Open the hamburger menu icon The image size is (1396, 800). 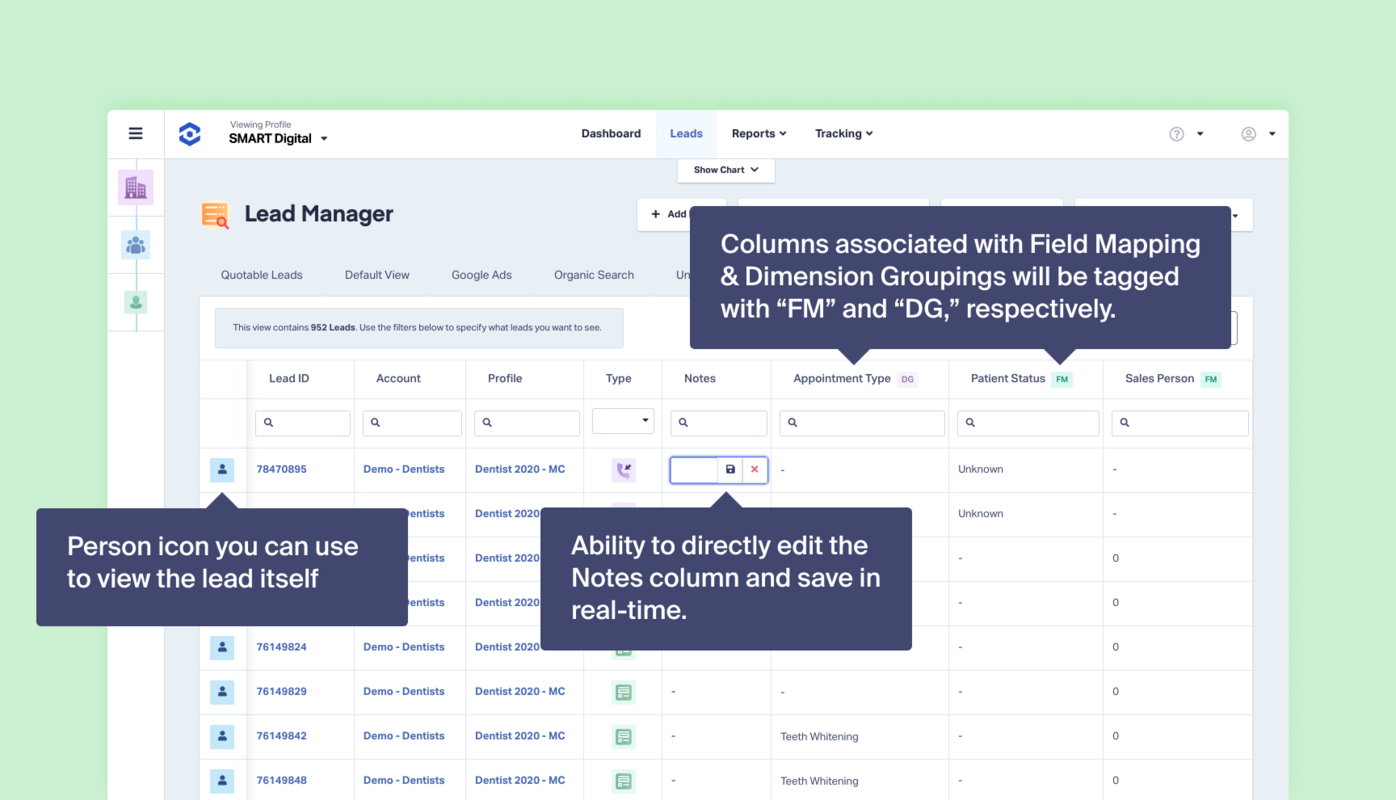(136, 134)
